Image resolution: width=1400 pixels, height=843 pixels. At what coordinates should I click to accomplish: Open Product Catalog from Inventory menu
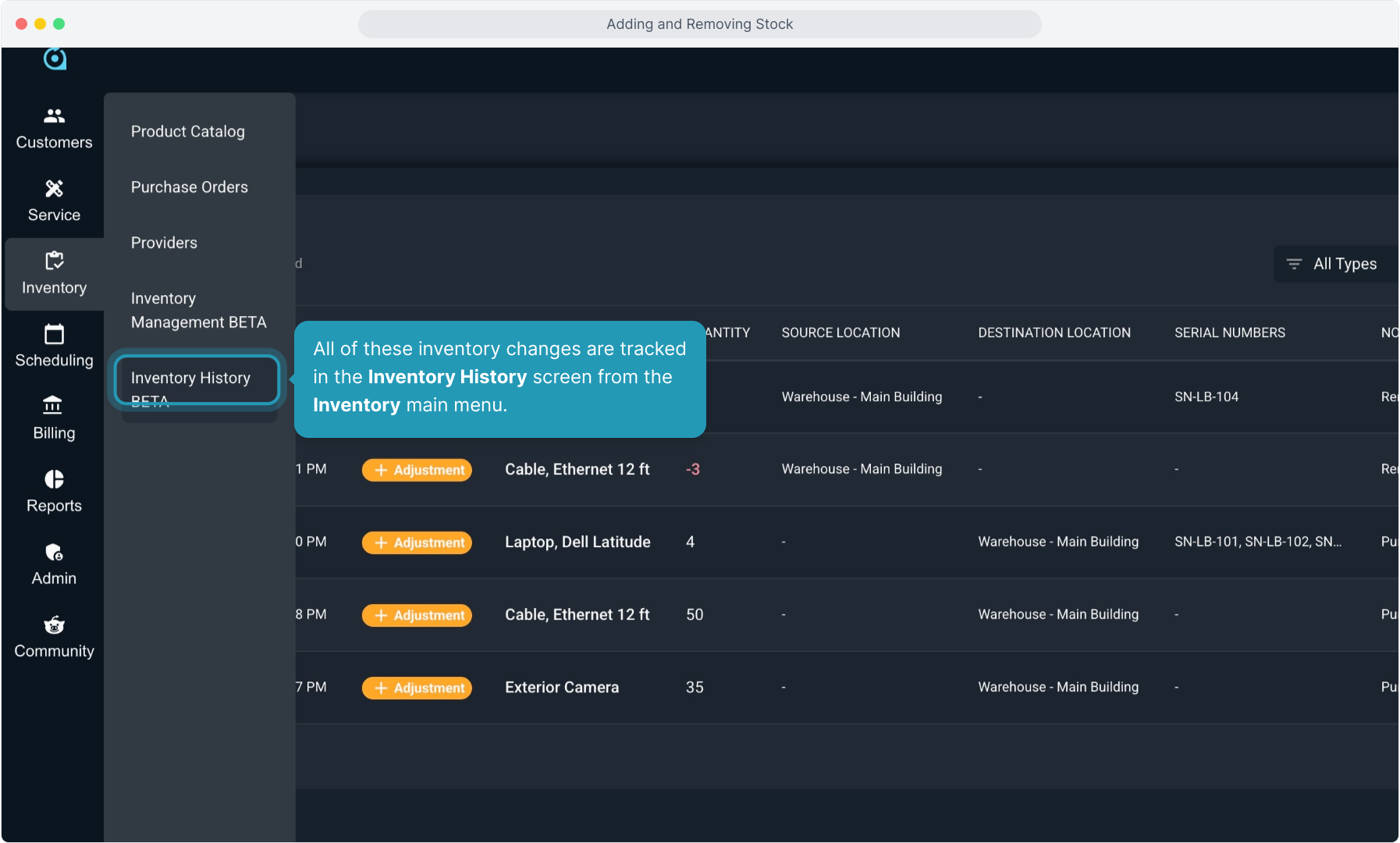click(187, 132)
